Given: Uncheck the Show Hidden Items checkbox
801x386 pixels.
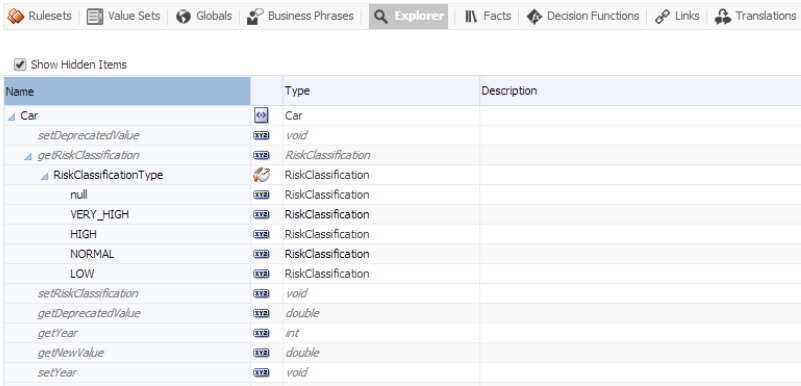Looking at the screenshot, I should pyautogui.click(x=20, y=64).
